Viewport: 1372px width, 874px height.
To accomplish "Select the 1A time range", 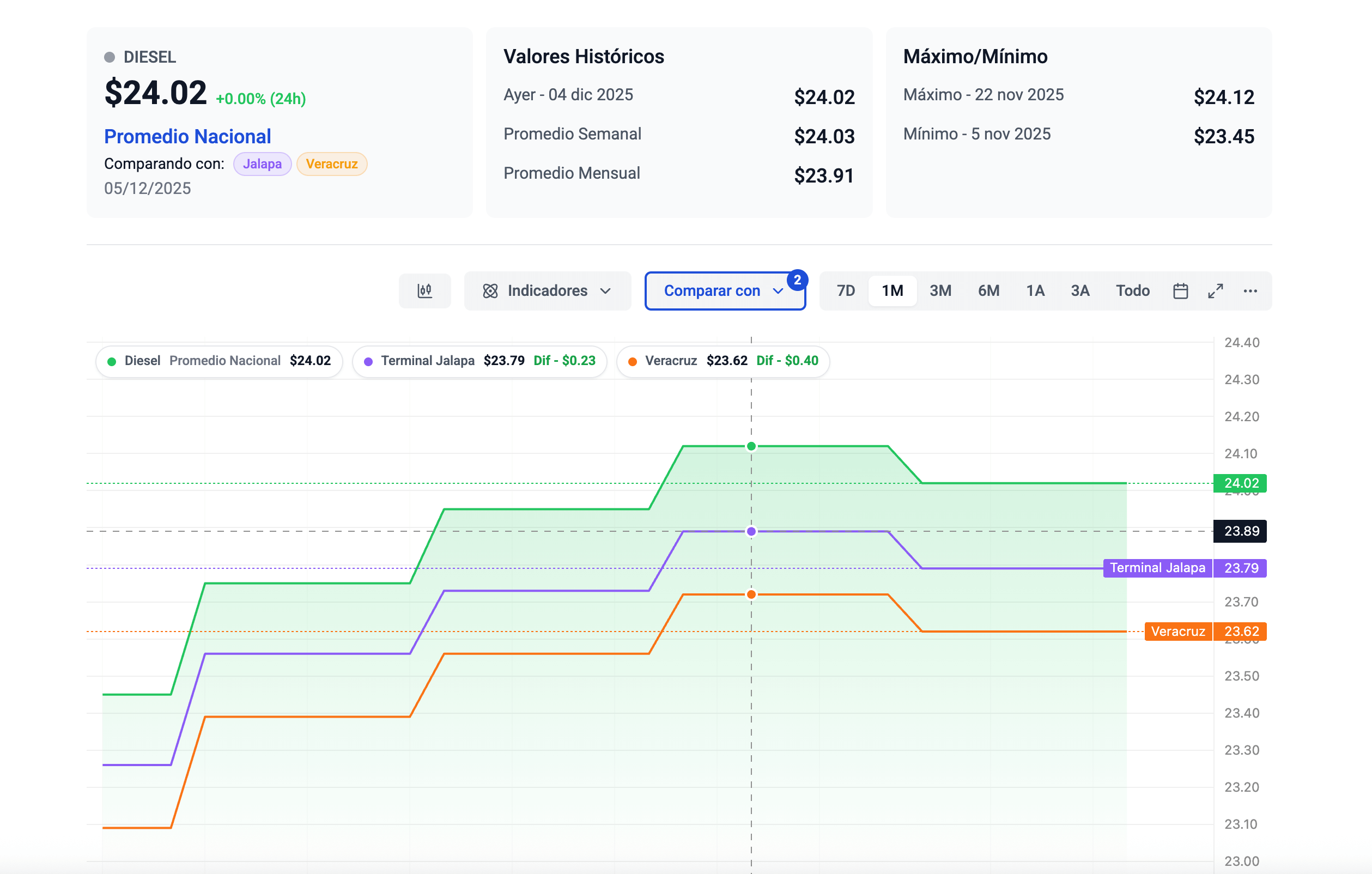I will tap(1035, 290).
